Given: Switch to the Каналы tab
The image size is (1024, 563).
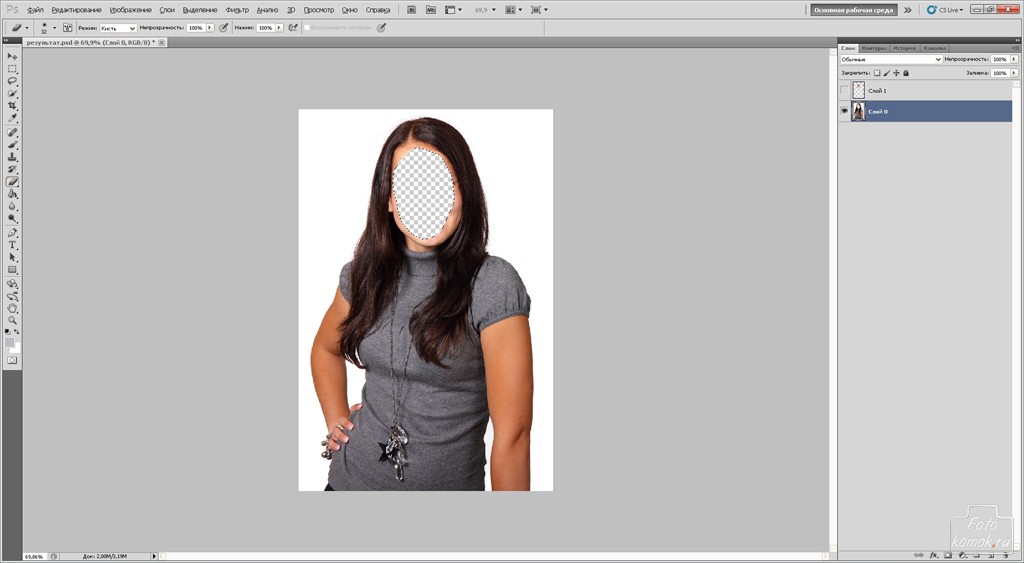Looking at the screenshot, I should coord(935,48).
